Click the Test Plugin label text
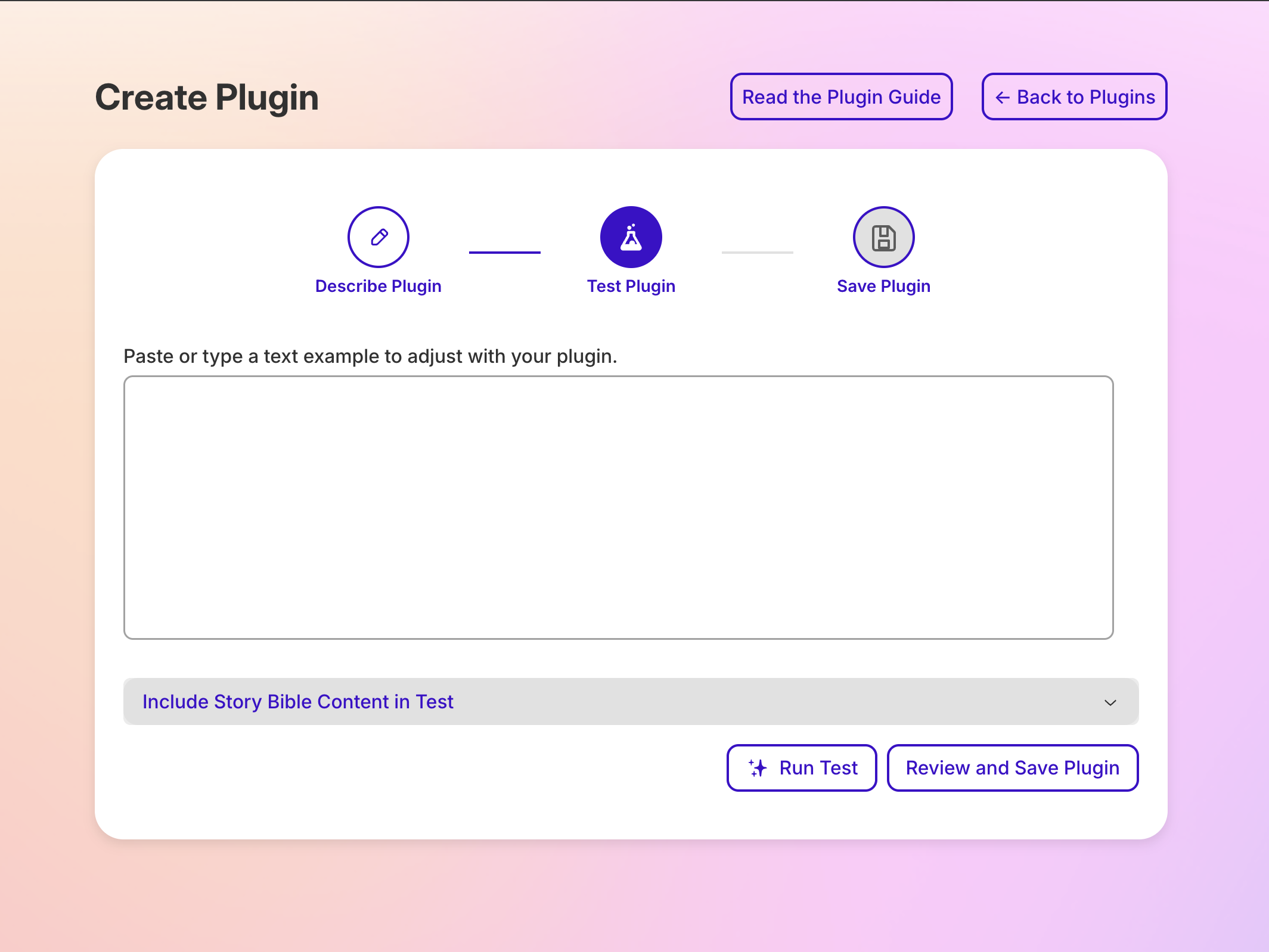 pos(632,286)
